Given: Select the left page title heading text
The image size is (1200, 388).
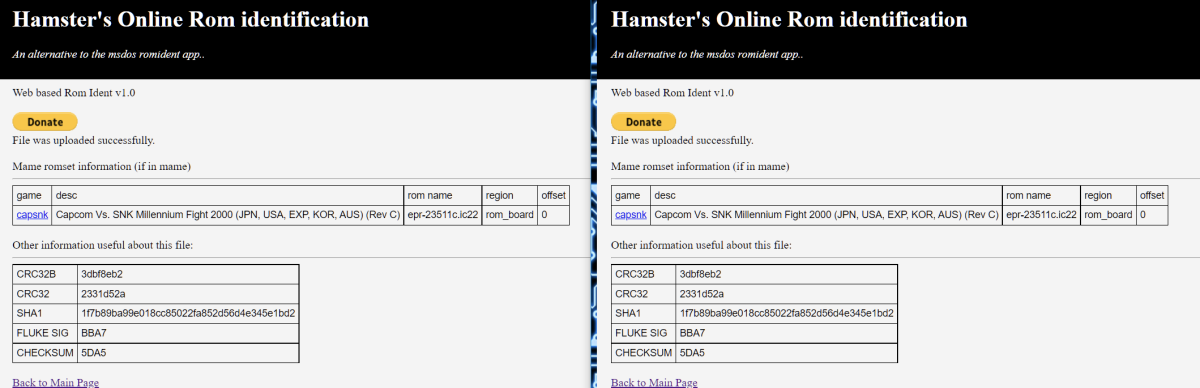Looking at the screenshot, I should pos(190,19).
